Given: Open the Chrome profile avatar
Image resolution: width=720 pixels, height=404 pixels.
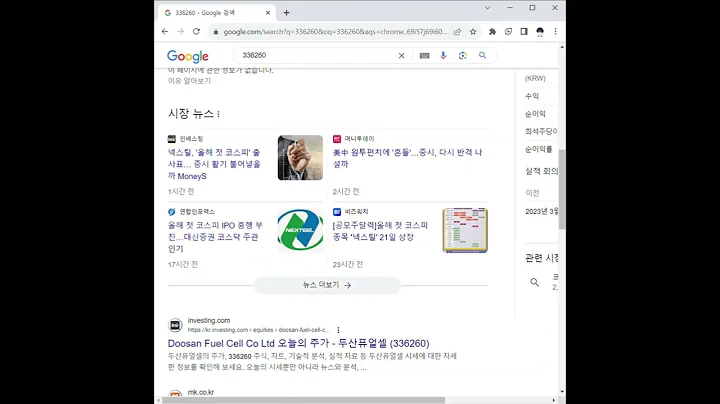Looking at the screenshot, I should 540,32.
